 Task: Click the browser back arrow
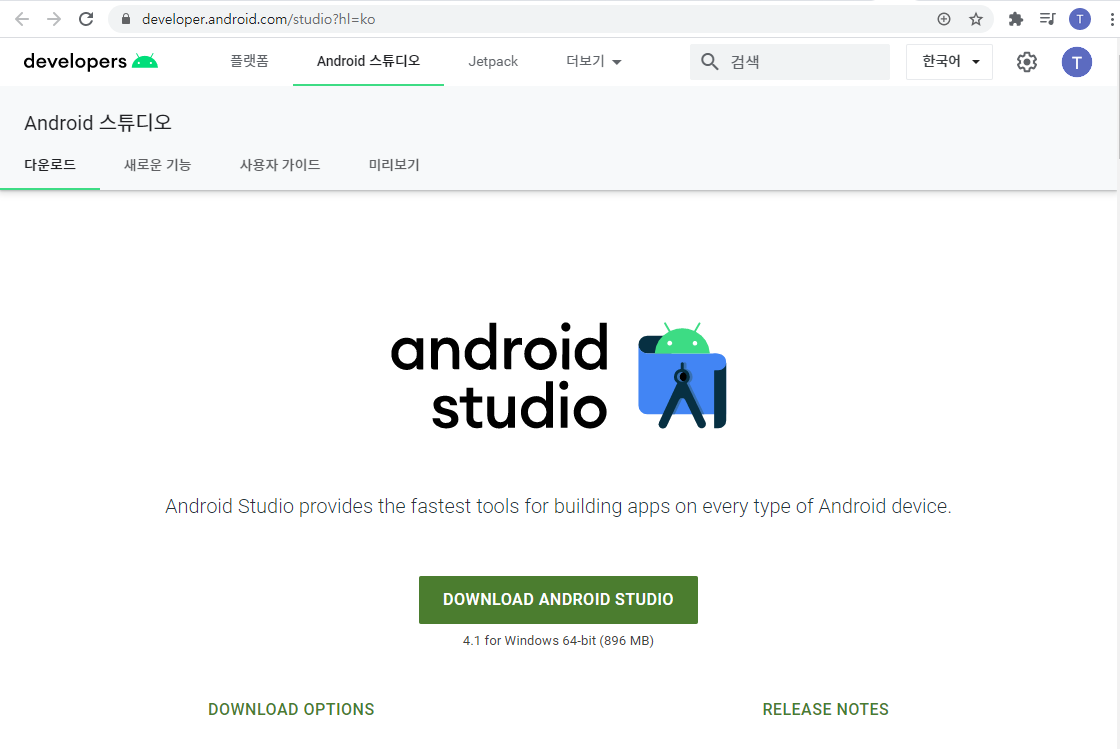click(x=22, y=19)
